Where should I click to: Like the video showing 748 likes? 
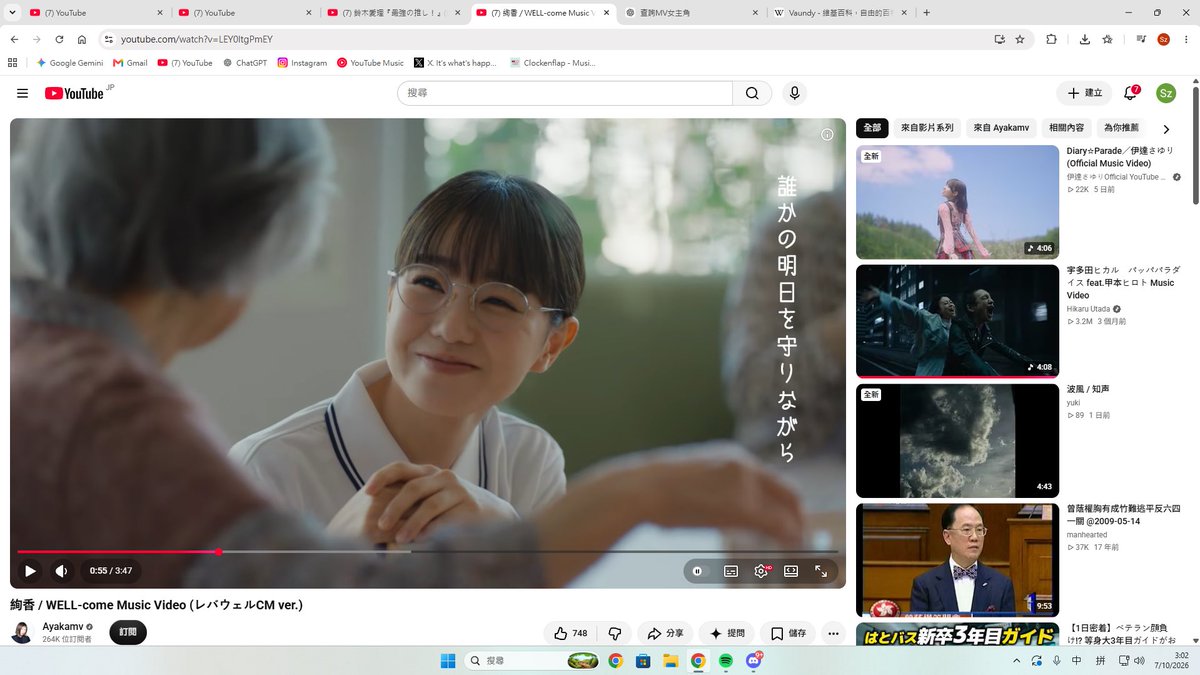tap(572, 633)
